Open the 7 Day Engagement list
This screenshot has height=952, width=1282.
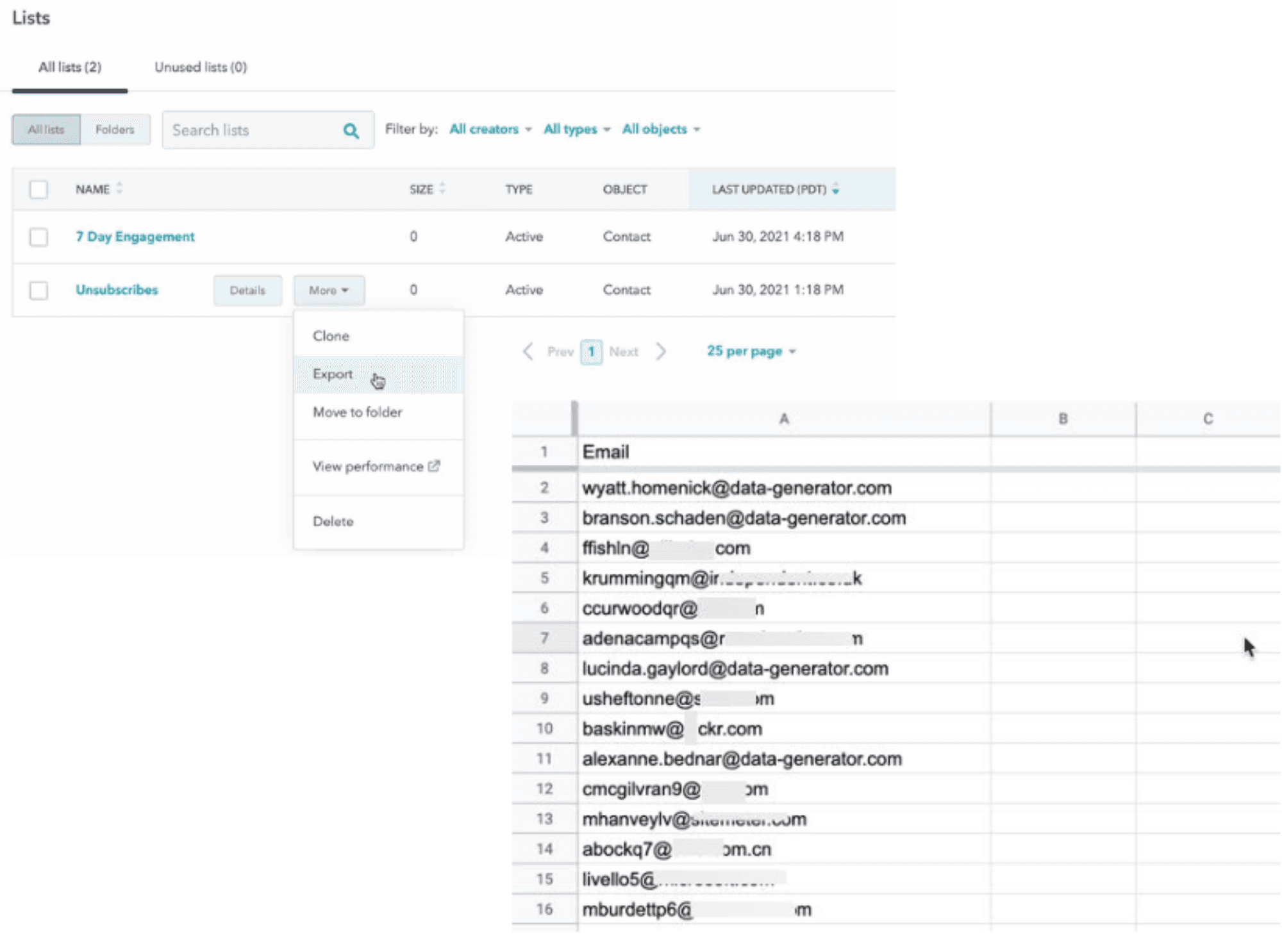(135, 237)
